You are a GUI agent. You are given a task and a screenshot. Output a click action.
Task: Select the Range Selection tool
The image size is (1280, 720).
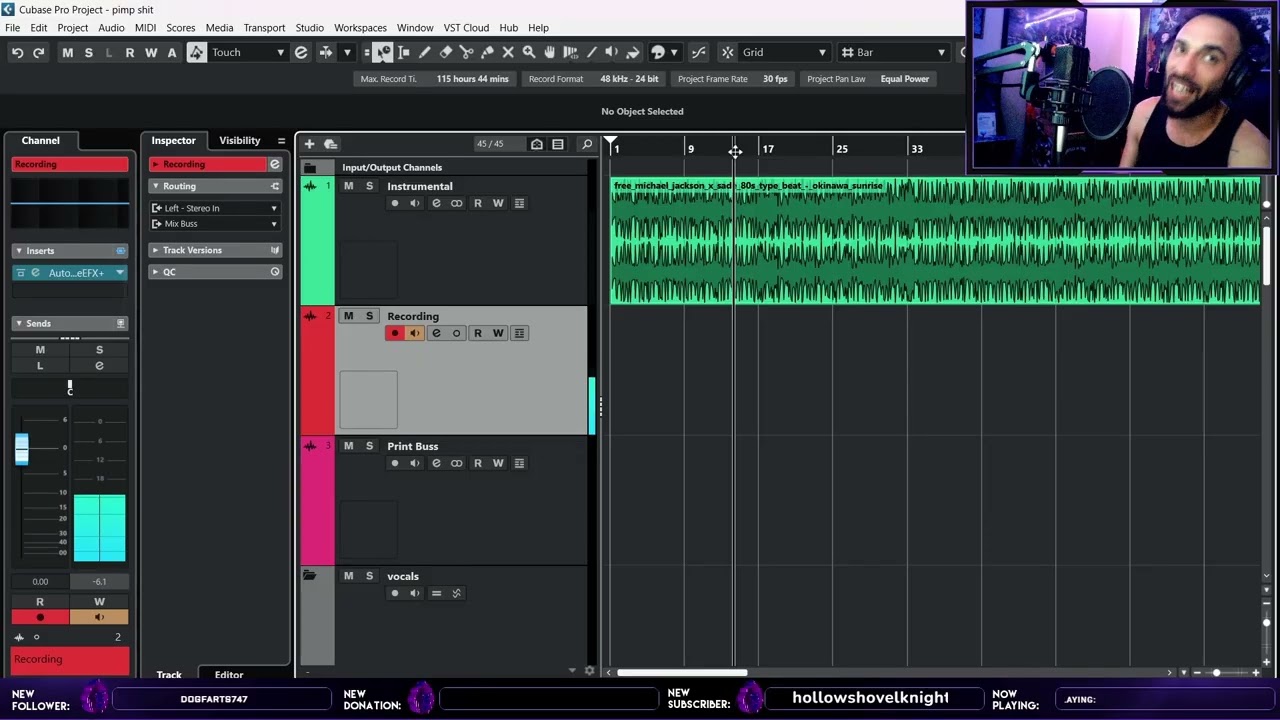click(404, 52)
